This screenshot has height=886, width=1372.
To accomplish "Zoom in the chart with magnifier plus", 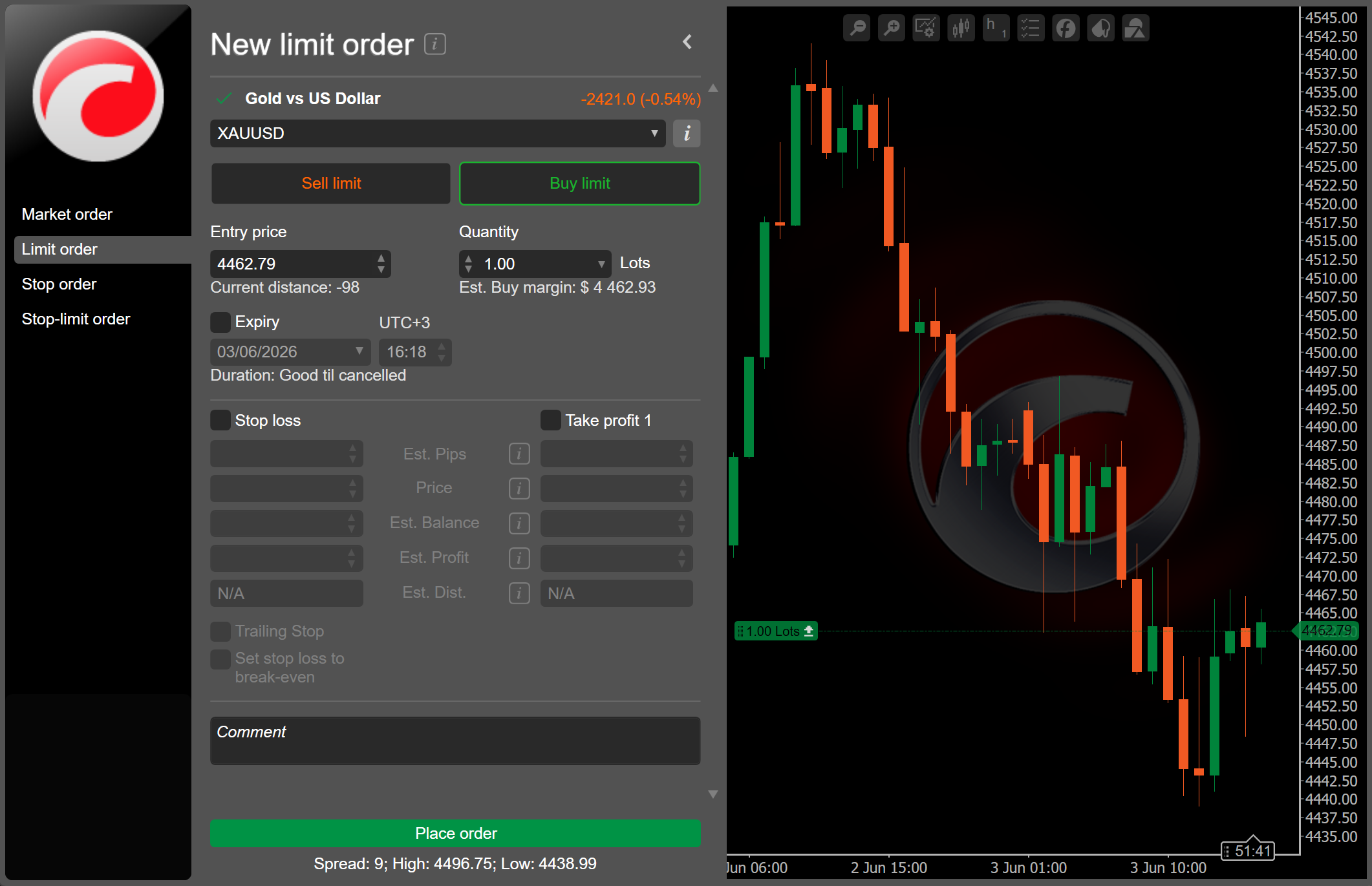I will [892, 28].
